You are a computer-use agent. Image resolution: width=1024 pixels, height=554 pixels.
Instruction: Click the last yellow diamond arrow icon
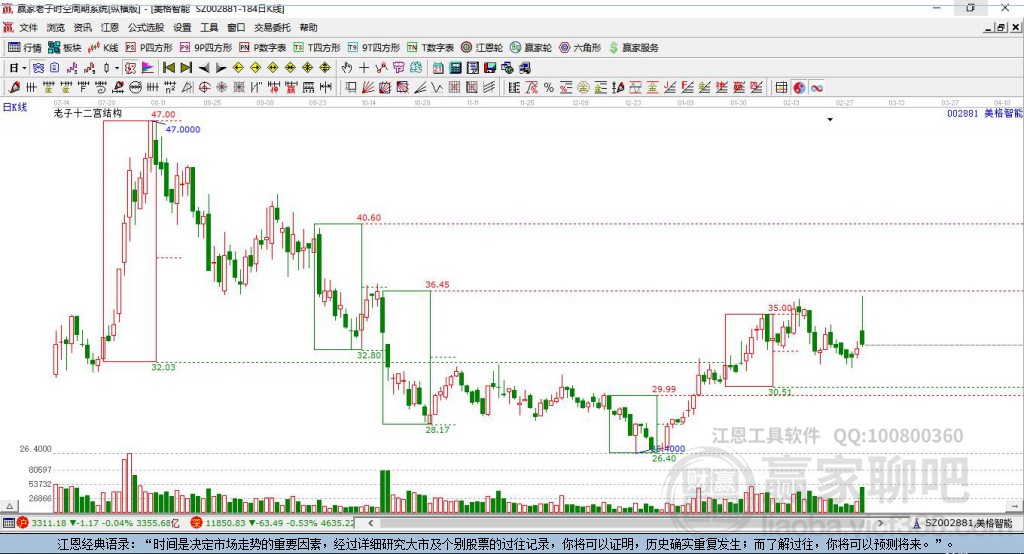pos(325,67)
